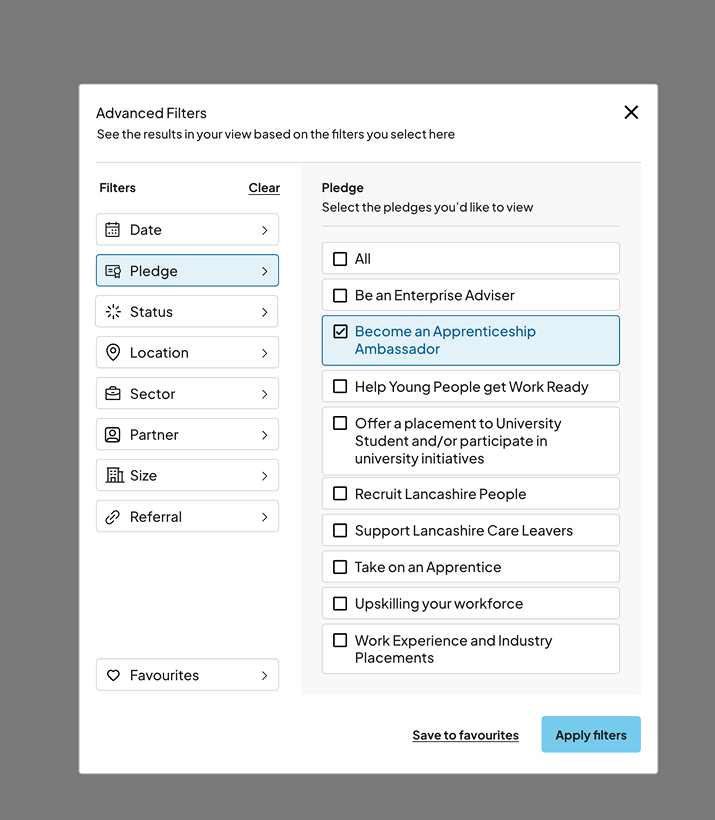Click the person icon beside Partner
The width and height of the screenshot is (715, 820).
pos(113,435)
